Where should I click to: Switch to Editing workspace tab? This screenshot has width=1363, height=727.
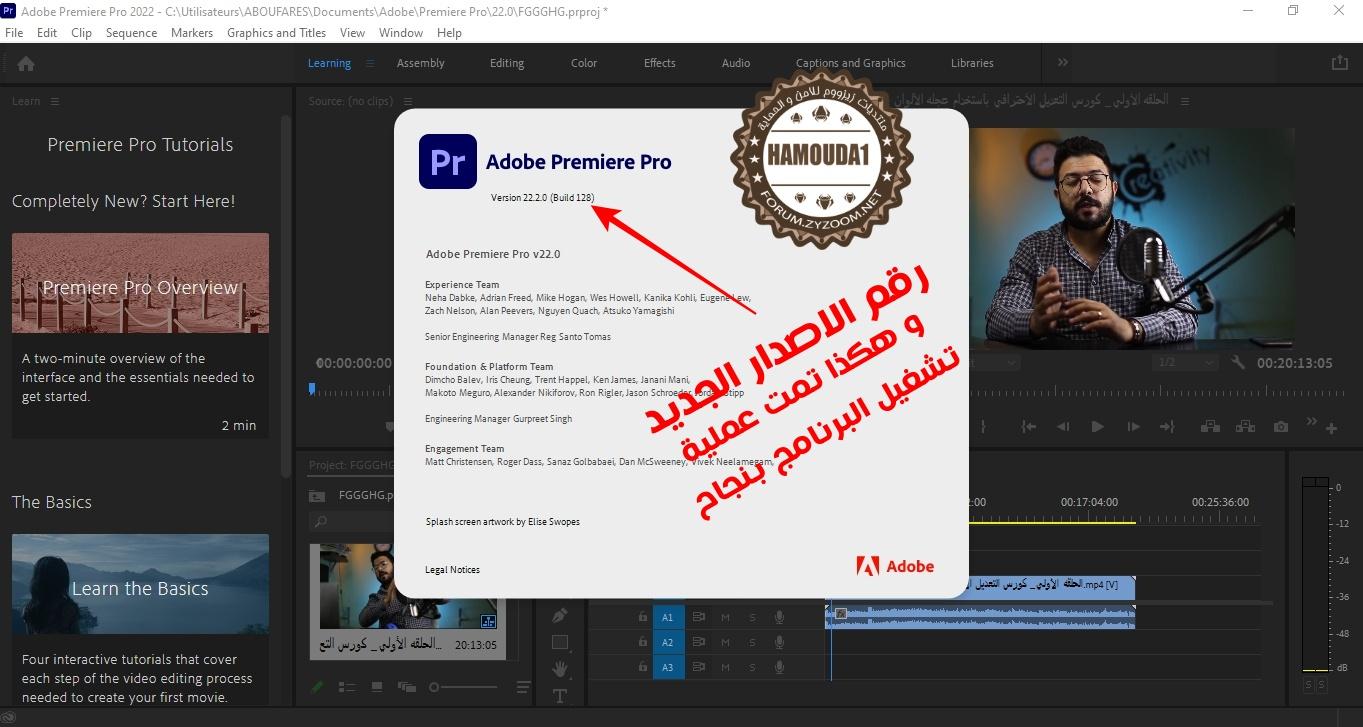pos(507,63)
